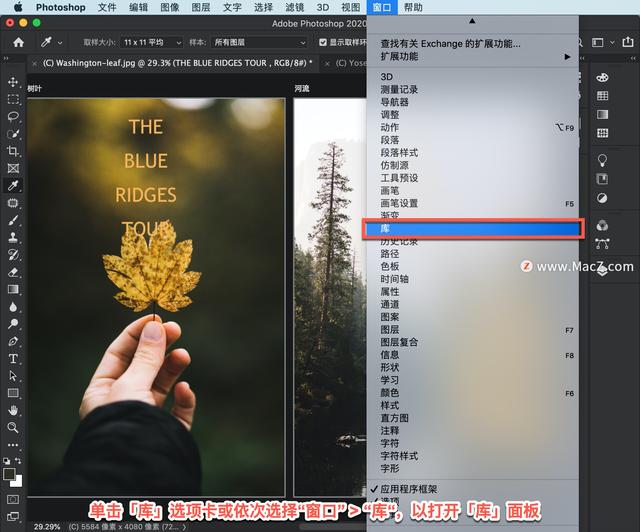Click the Home icon in options bar
This screenshot has width=640, height=532.
[16, 42]
